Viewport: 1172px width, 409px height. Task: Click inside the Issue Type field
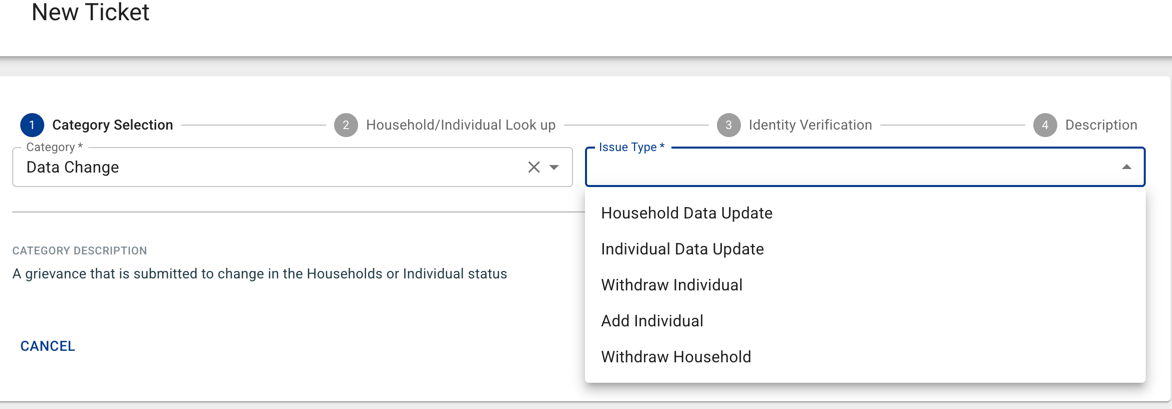850,168
